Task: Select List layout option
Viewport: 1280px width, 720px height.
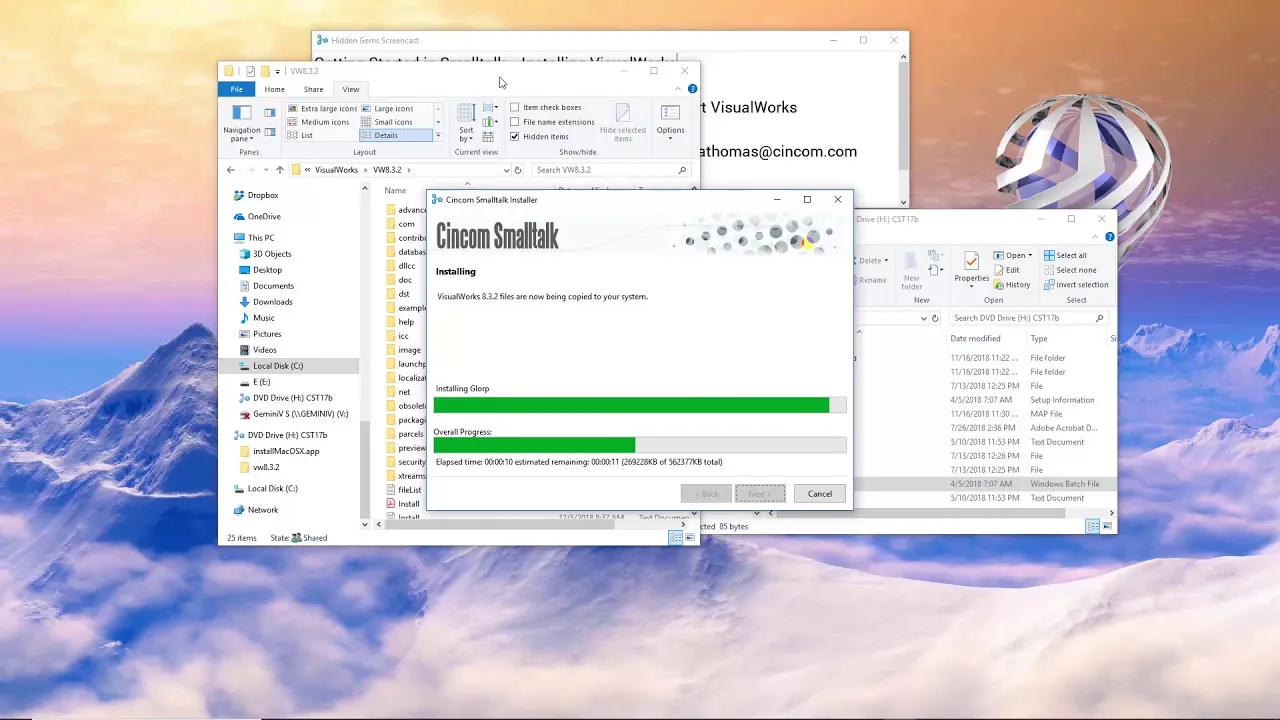Action: pyautogui.click(x=300, y=135)
